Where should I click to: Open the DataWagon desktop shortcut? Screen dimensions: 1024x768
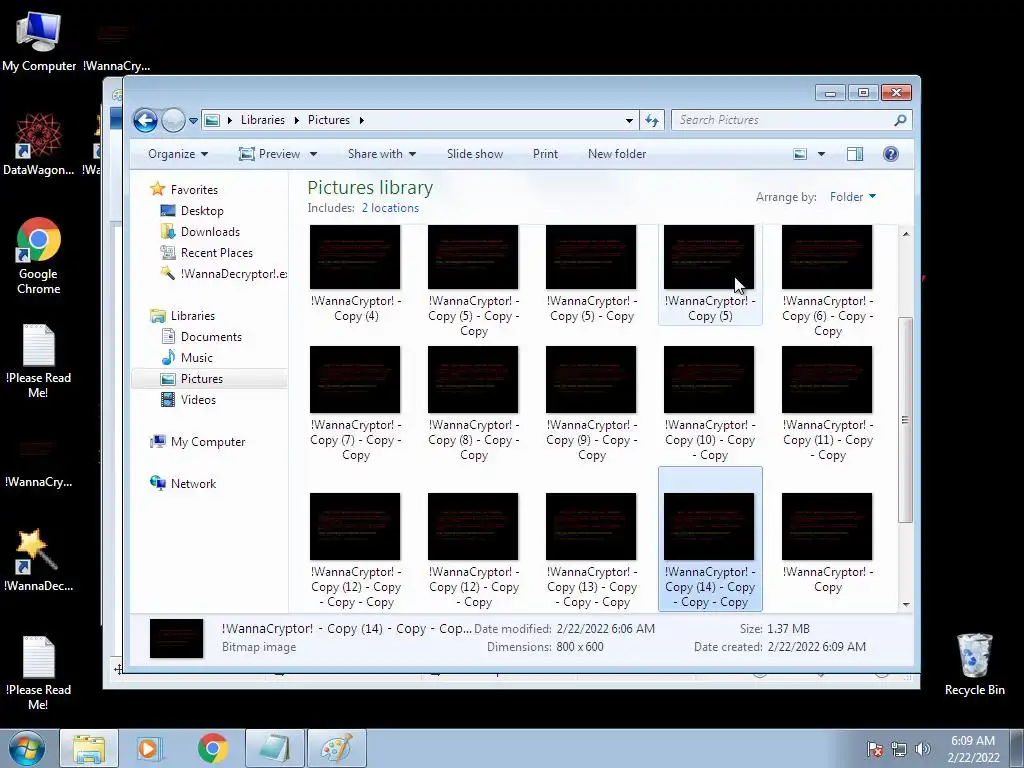tap(39, 144)
